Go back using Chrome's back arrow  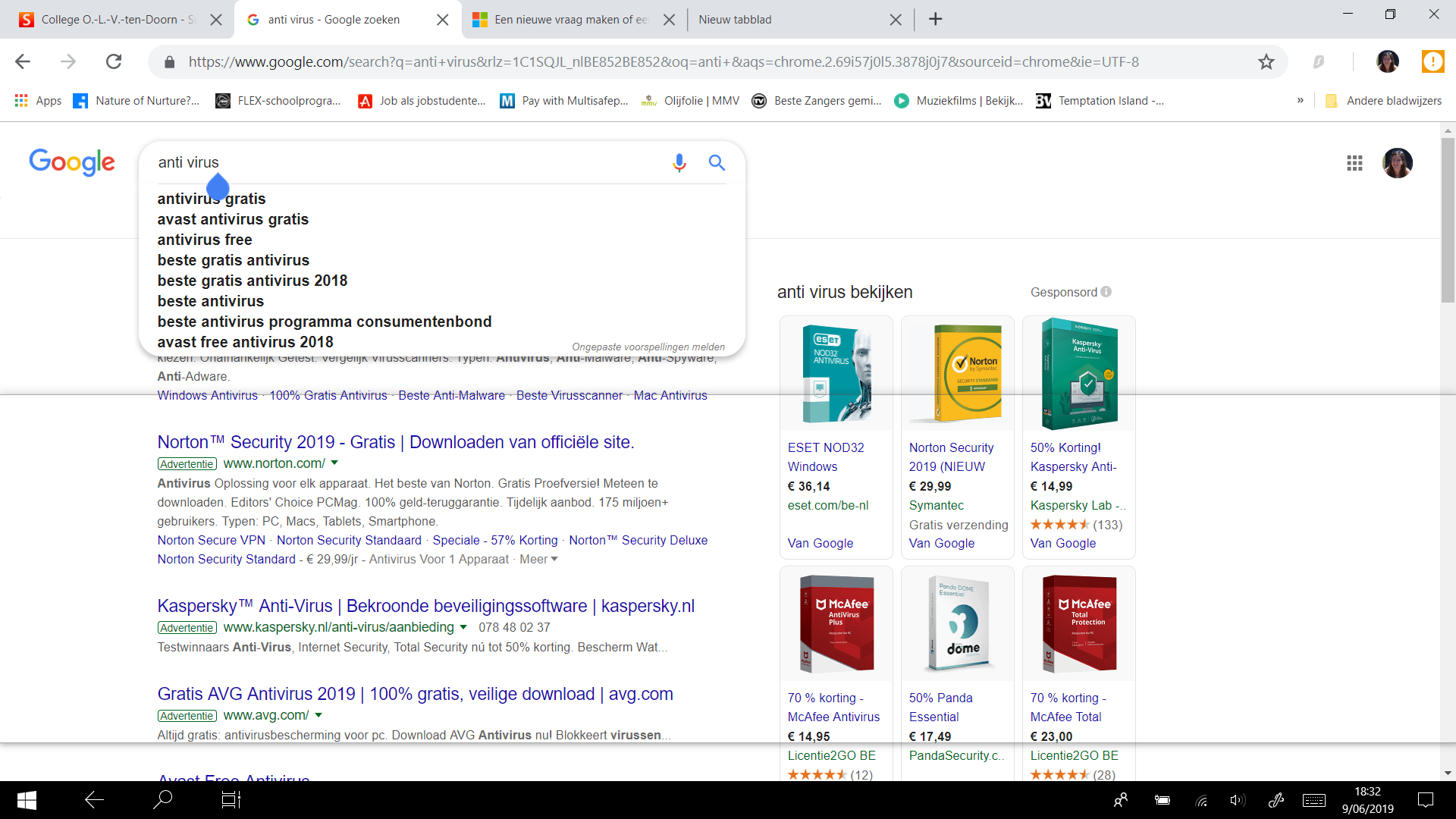coord(23,62)
